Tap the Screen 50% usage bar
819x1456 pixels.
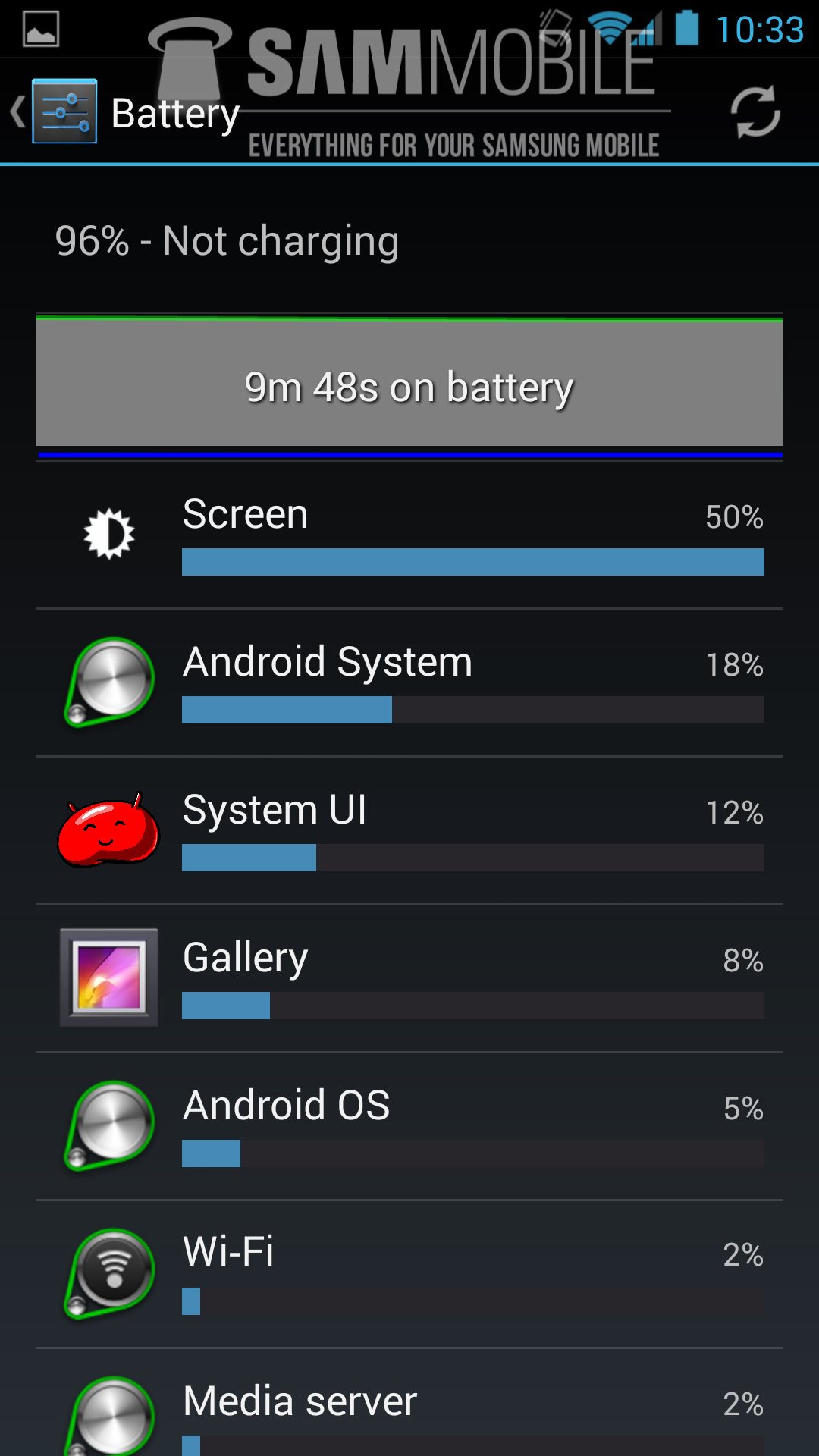pyautogui.click(x=473, y=562)
